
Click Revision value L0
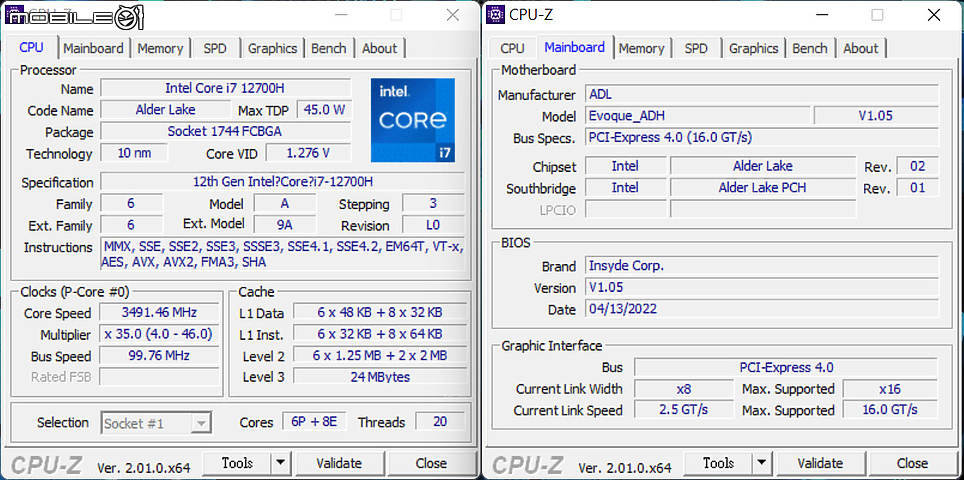(x=433, y=225)
